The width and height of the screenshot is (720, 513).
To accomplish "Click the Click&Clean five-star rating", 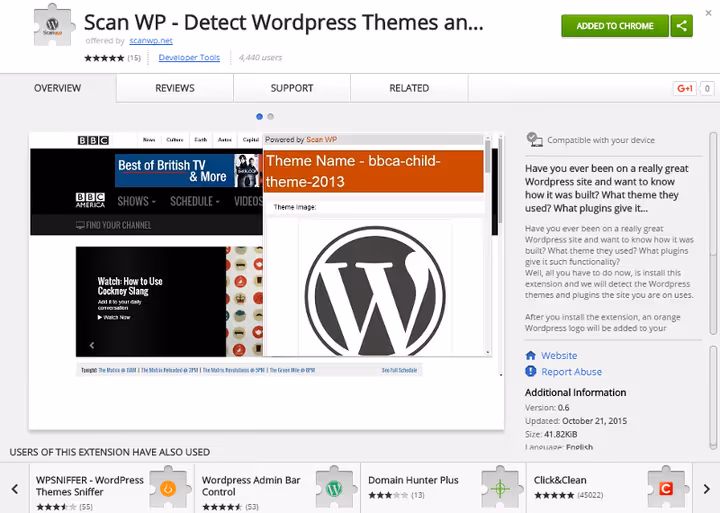I will click(x=554, y=495).
